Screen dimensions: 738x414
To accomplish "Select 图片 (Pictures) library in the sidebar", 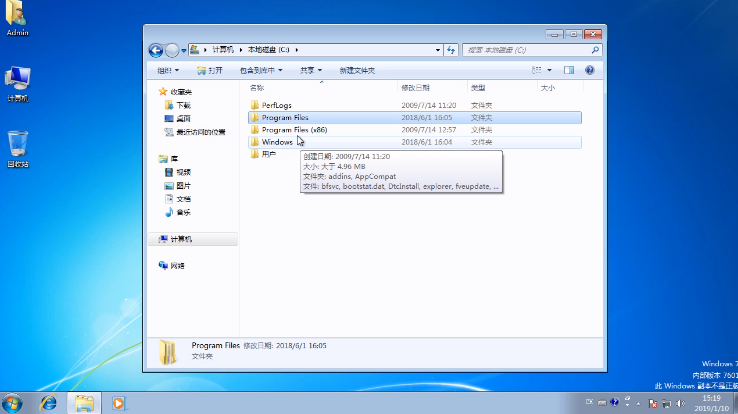I will click(x=183, y=185).
